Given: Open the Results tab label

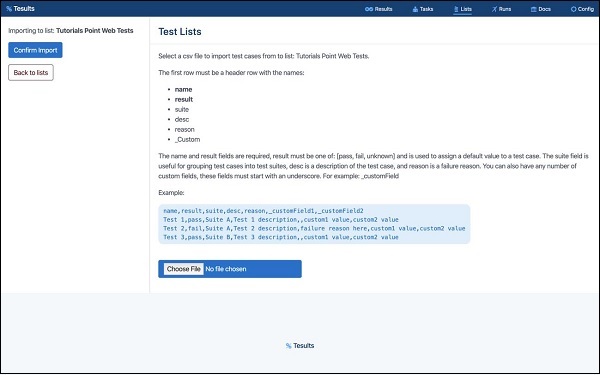Looking at the screenshot, I should (383, 9).
